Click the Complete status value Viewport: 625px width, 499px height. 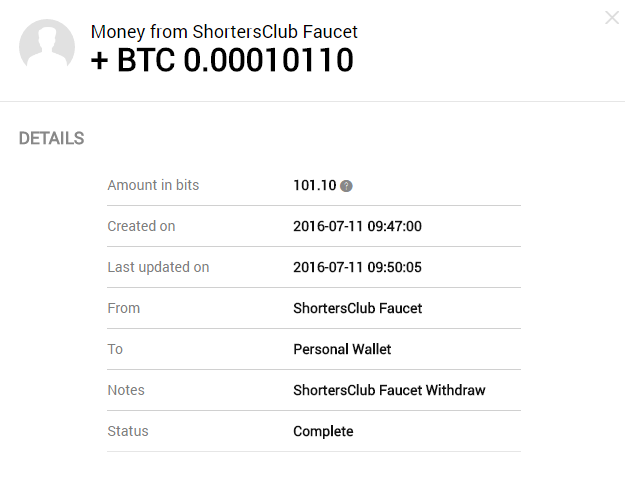pyautogui.click(x=323, y=431)
